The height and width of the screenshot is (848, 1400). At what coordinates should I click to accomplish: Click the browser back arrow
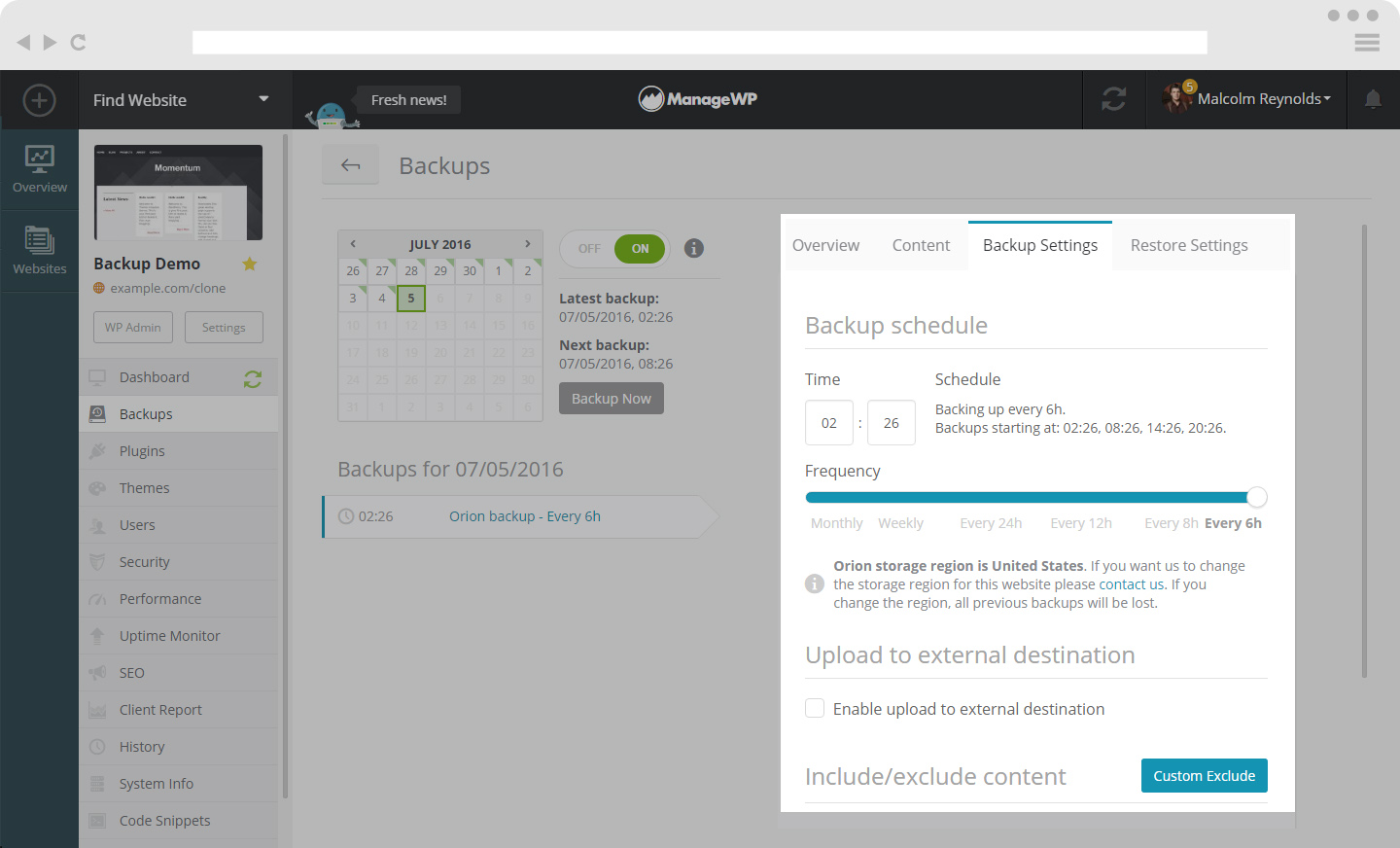(23, 43)
